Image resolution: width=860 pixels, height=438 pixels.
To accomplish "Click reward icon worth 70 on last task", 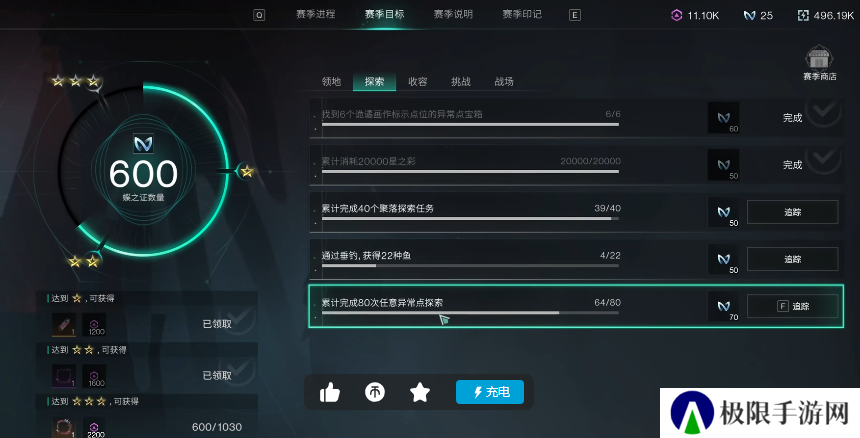I will coord(723,306).
